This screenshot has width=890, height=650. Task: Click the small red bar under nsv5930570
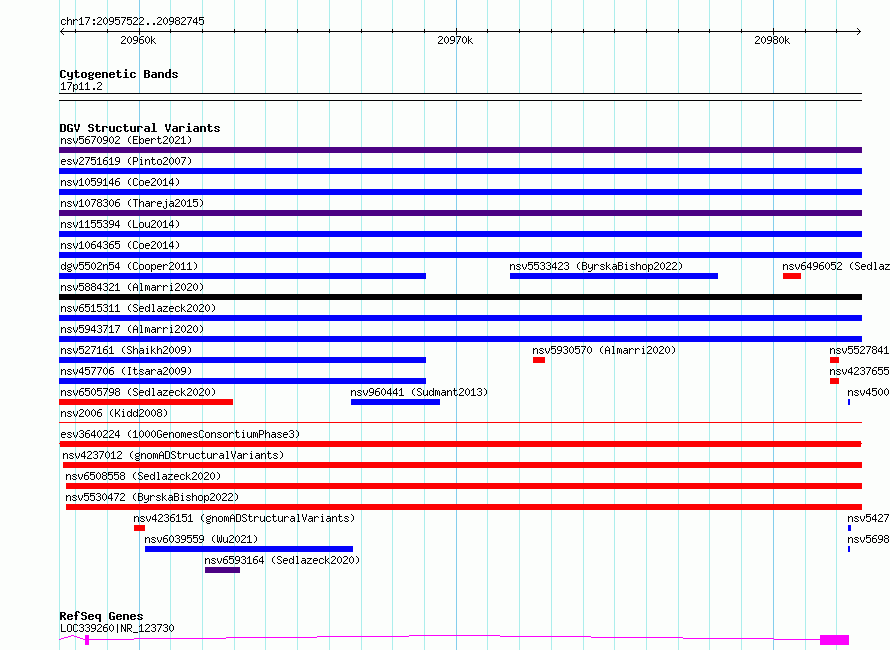pos(539,360)
